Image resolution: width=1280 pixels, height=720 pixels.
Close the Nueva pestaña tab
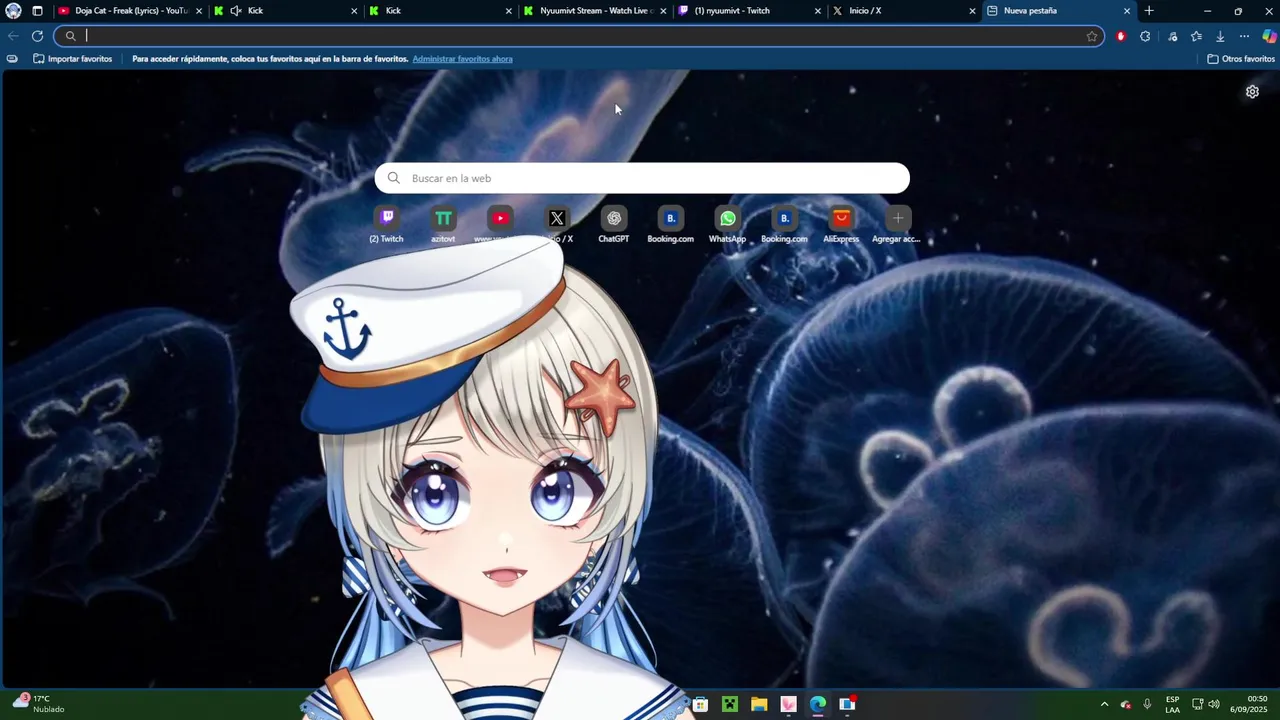[1127, 11]
